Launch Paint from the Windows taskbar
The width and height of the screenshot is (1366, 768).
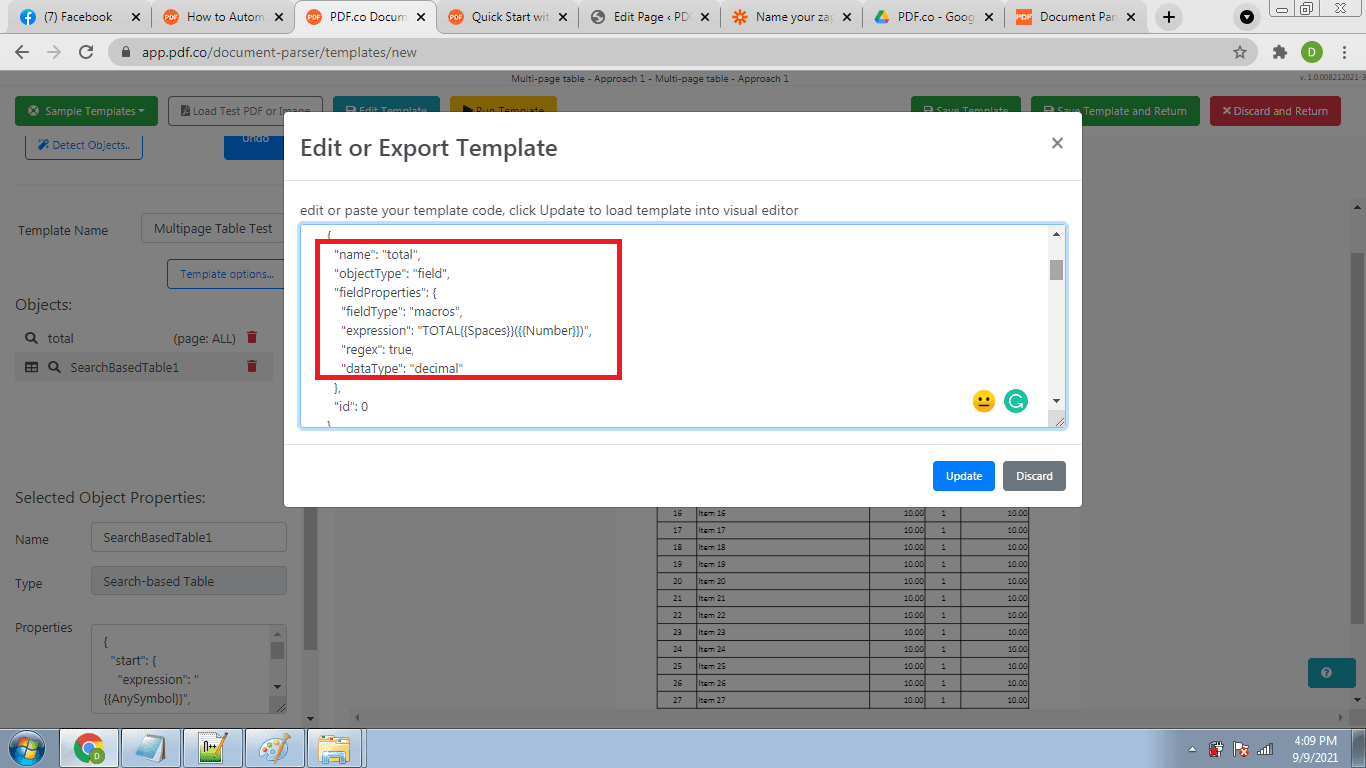[x=272, y=748]
